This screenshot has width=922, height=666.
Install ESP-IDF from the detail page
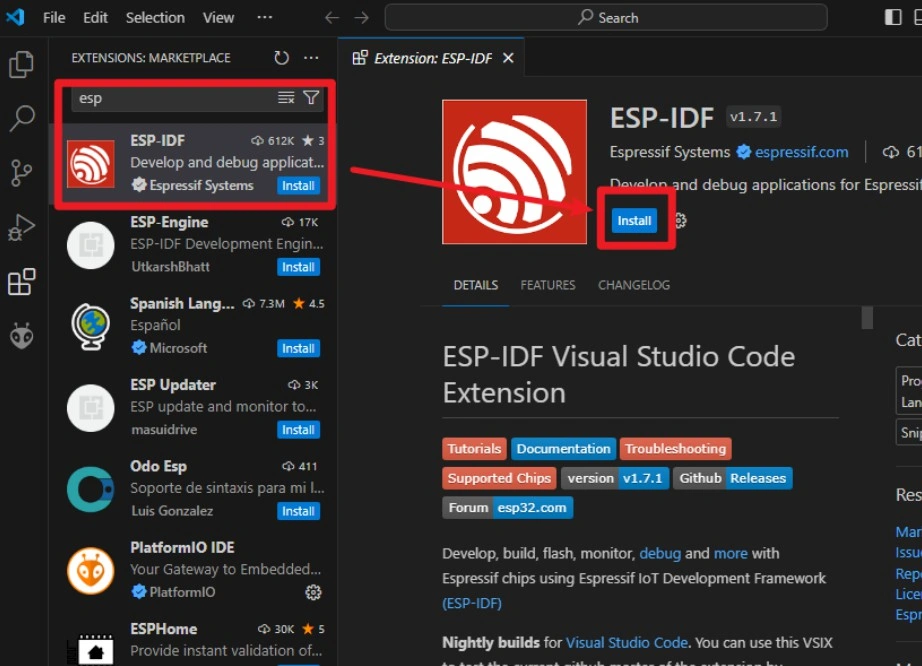tap(634, 221)
